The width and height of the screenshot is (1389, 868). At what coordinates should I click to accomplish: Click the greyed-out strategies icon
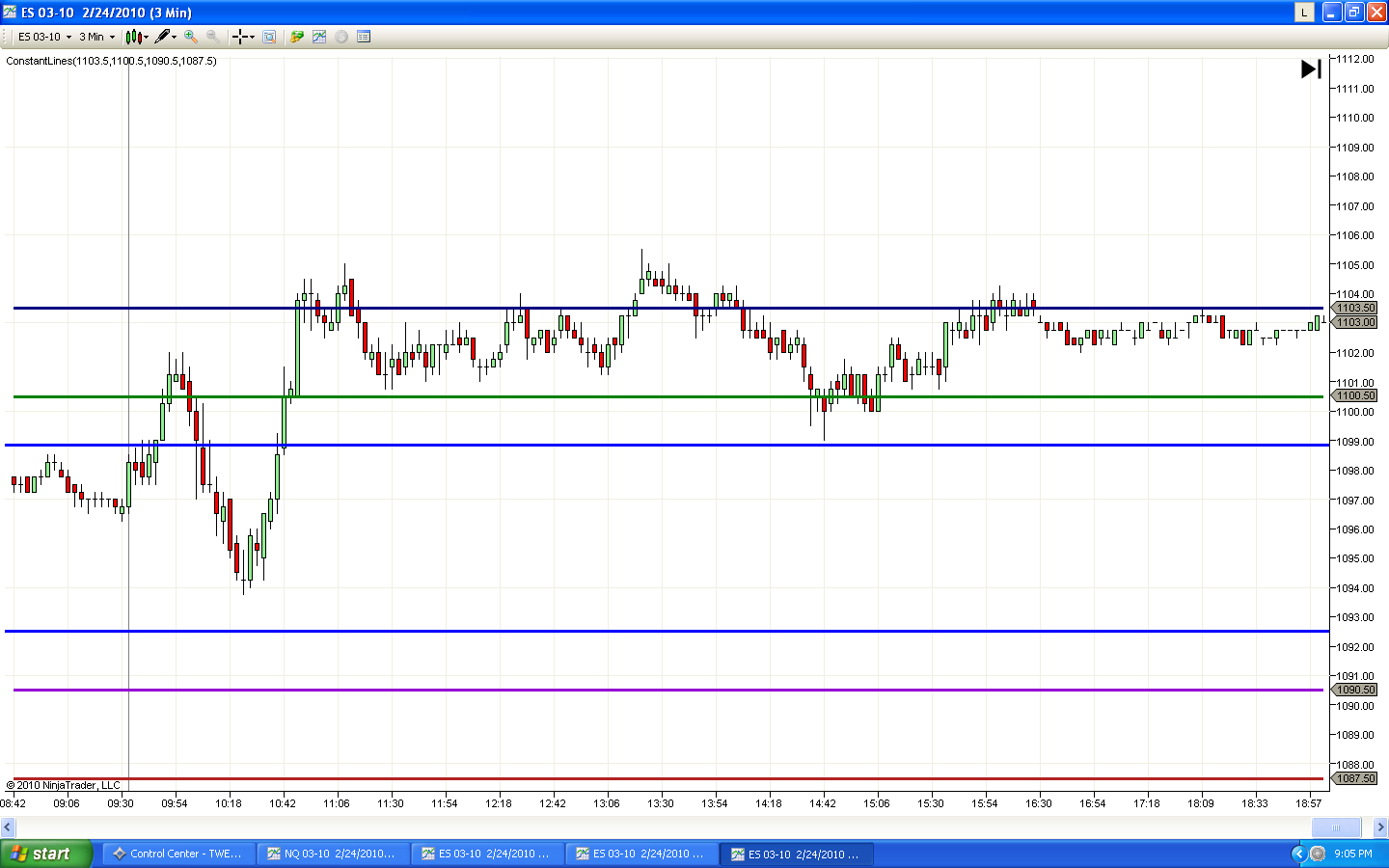tap(341, 37)
